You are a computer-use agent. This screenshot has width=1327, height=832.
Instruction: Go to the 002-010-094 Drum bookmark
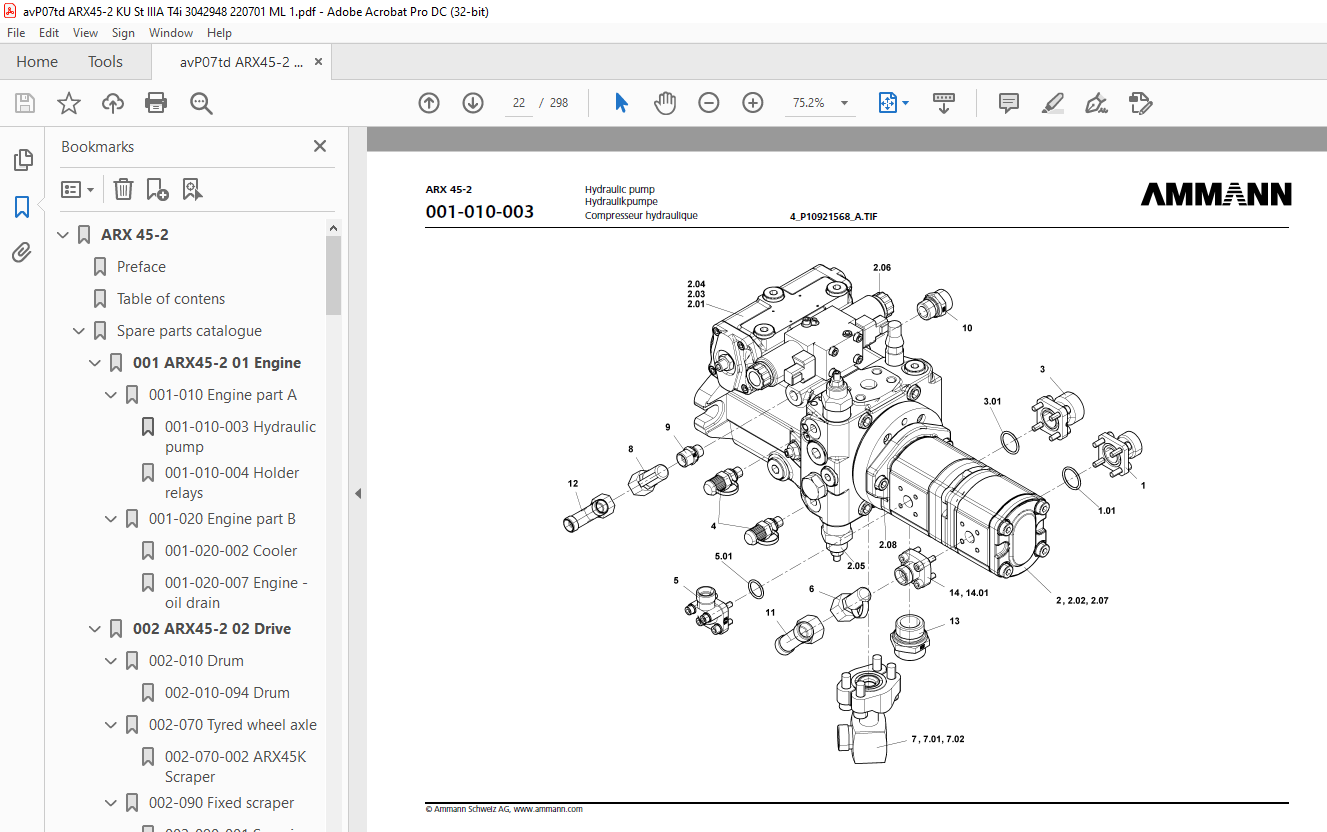click(x=227, y=693)
